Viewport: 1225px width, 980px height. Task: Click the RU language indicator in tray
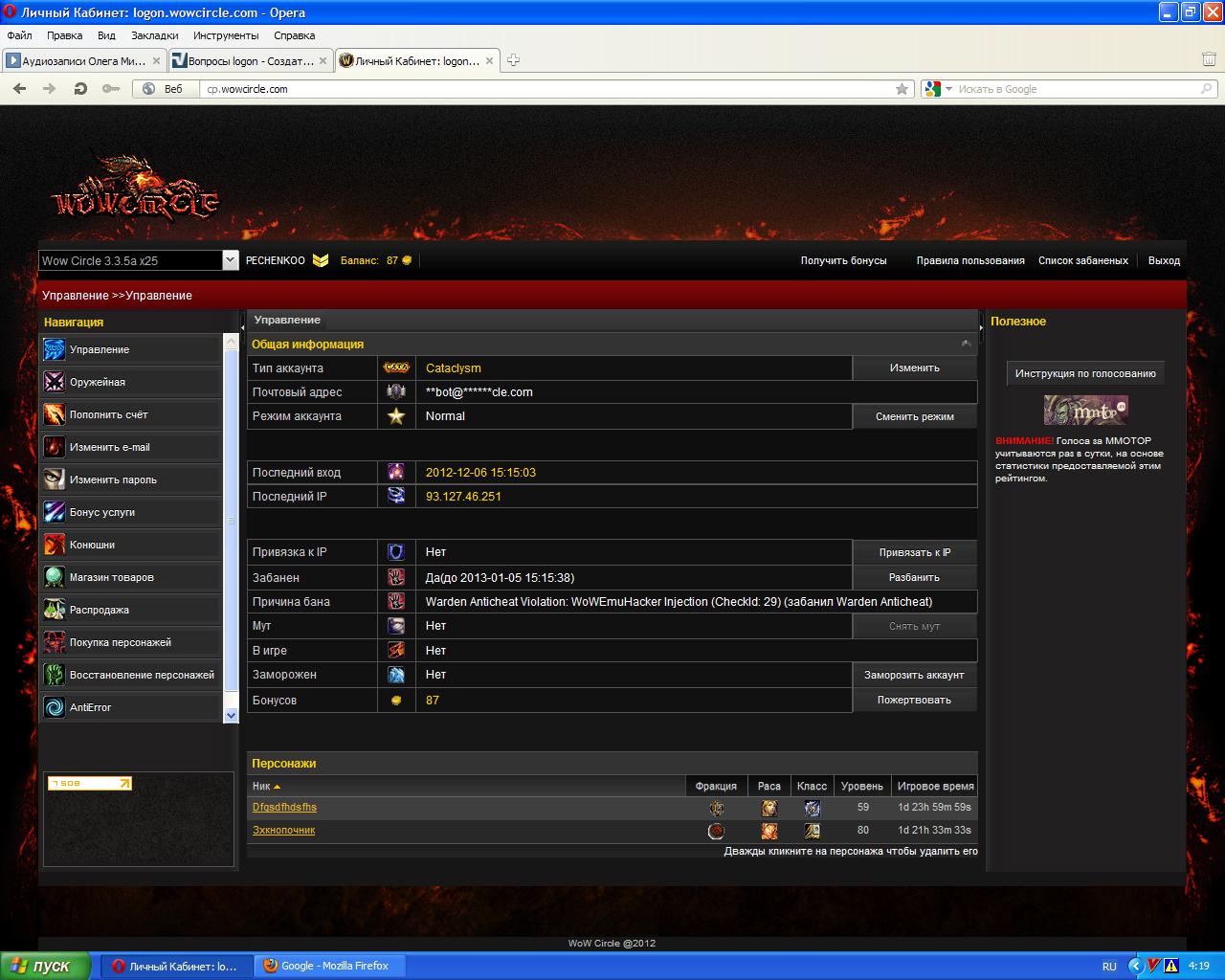(1109, 966)
